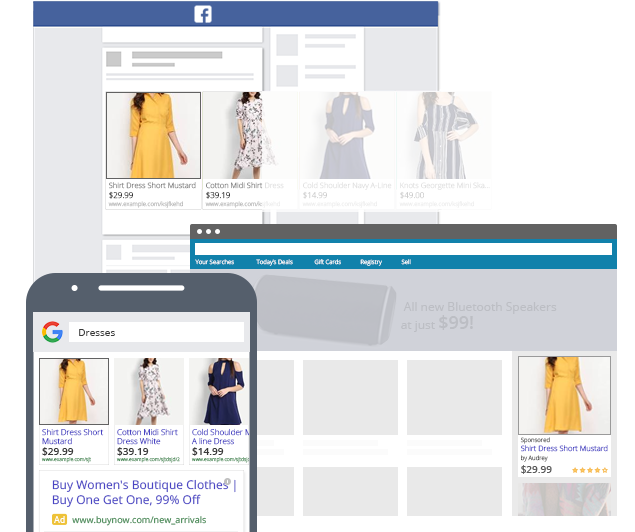Click the $39.19 price on the phone

pyautogui.click(x=132, y=451)
